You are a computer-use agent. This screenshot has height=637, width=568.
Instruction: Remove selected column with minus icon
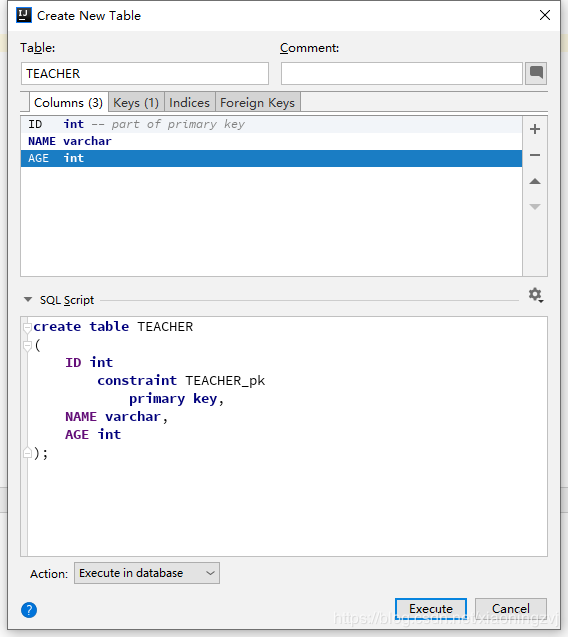point(535,155)
